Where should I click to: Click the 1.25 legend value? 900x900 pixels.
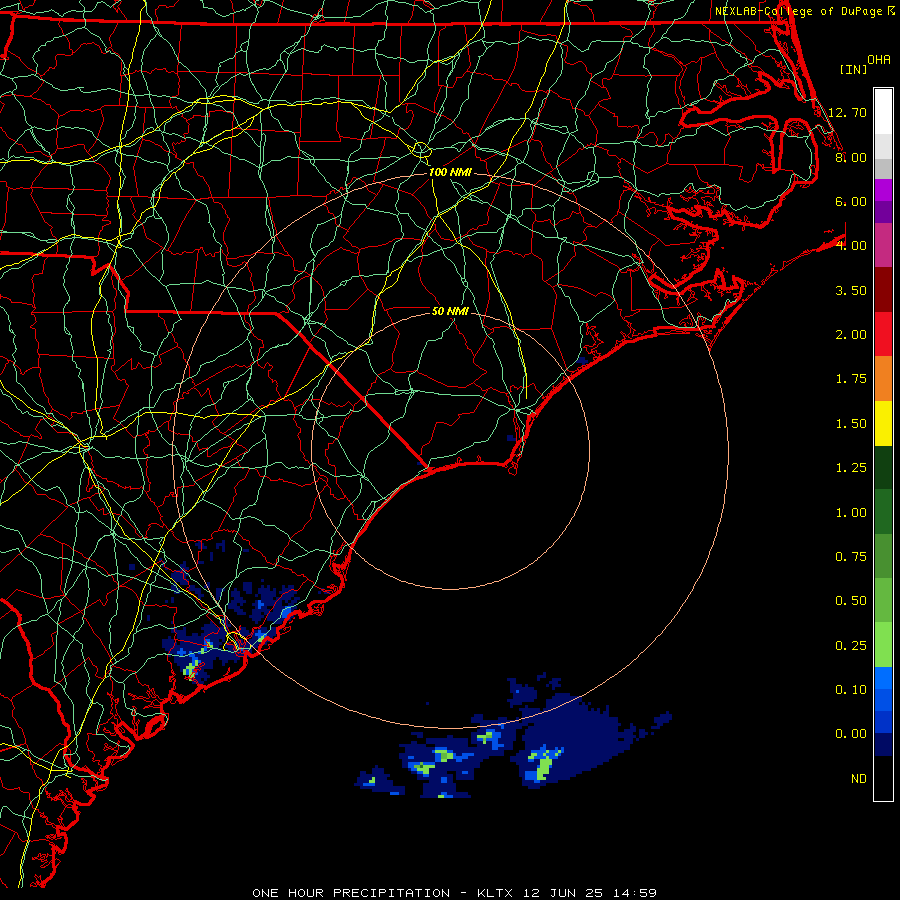[851, 468]
